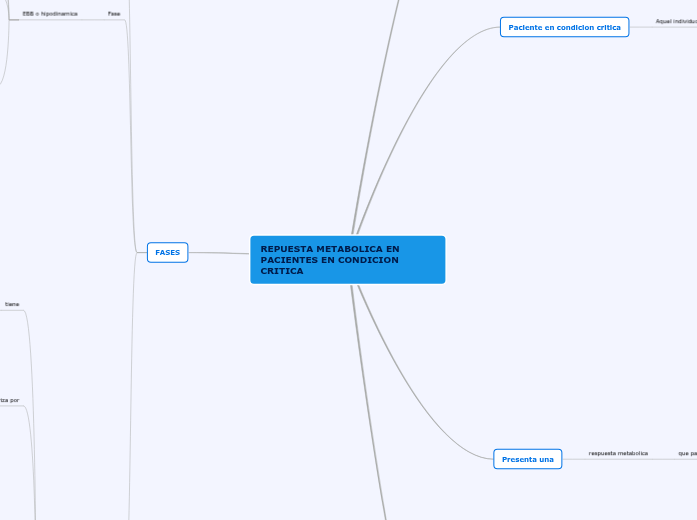
Task: Click line between respuesta metabolica and 'que pa'
Action: pyautogui.click(x=662, y=459)
